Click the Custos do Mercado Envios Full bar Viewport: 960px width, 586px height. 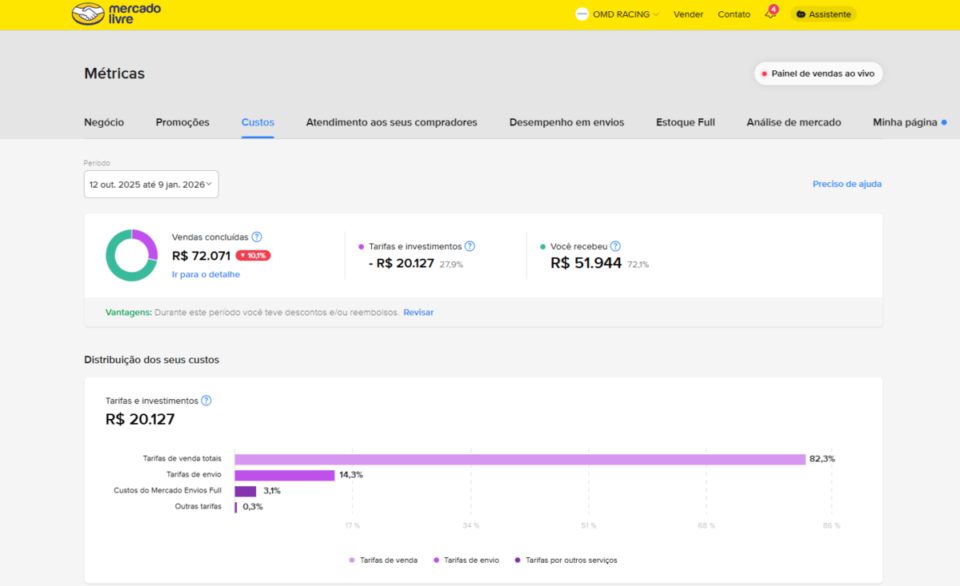(x=246, y=491)
